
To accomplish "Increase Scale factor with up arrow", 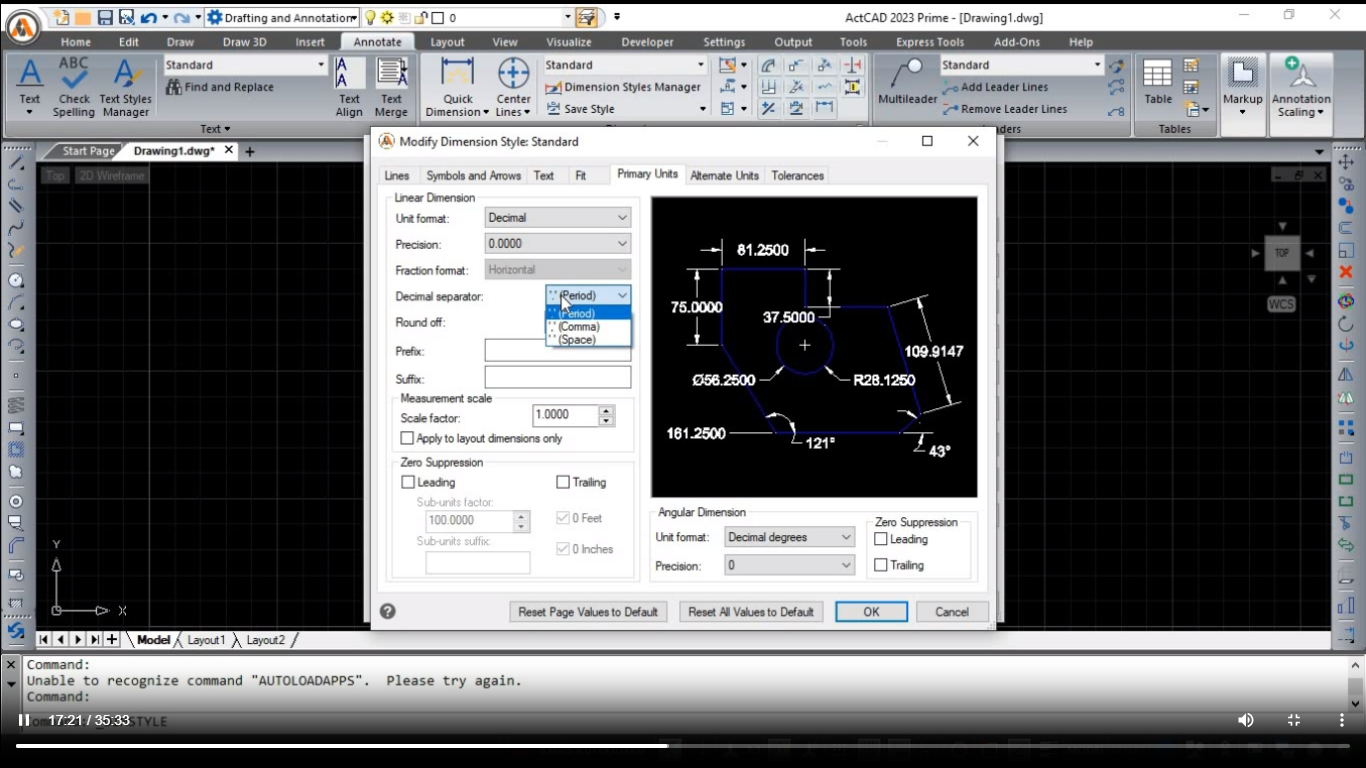I will coord(606,409).
